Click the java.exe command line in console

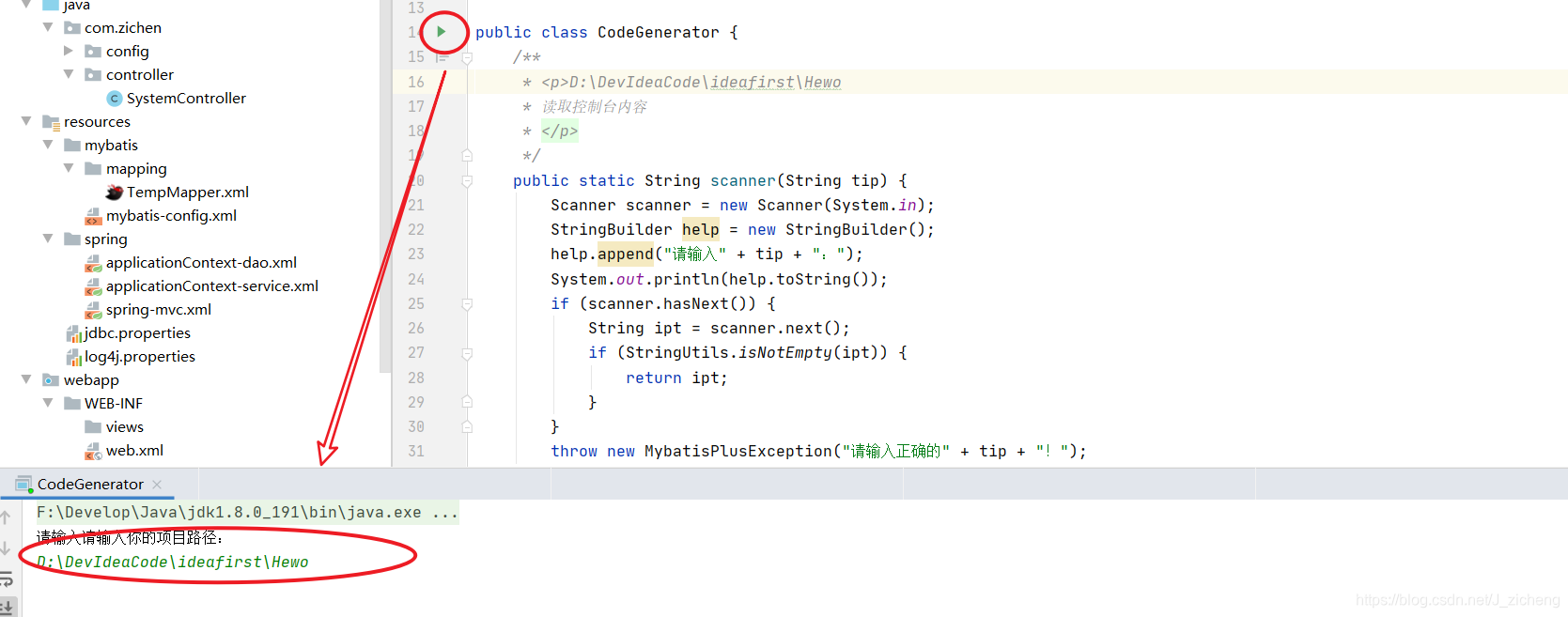tap(247, 513)
